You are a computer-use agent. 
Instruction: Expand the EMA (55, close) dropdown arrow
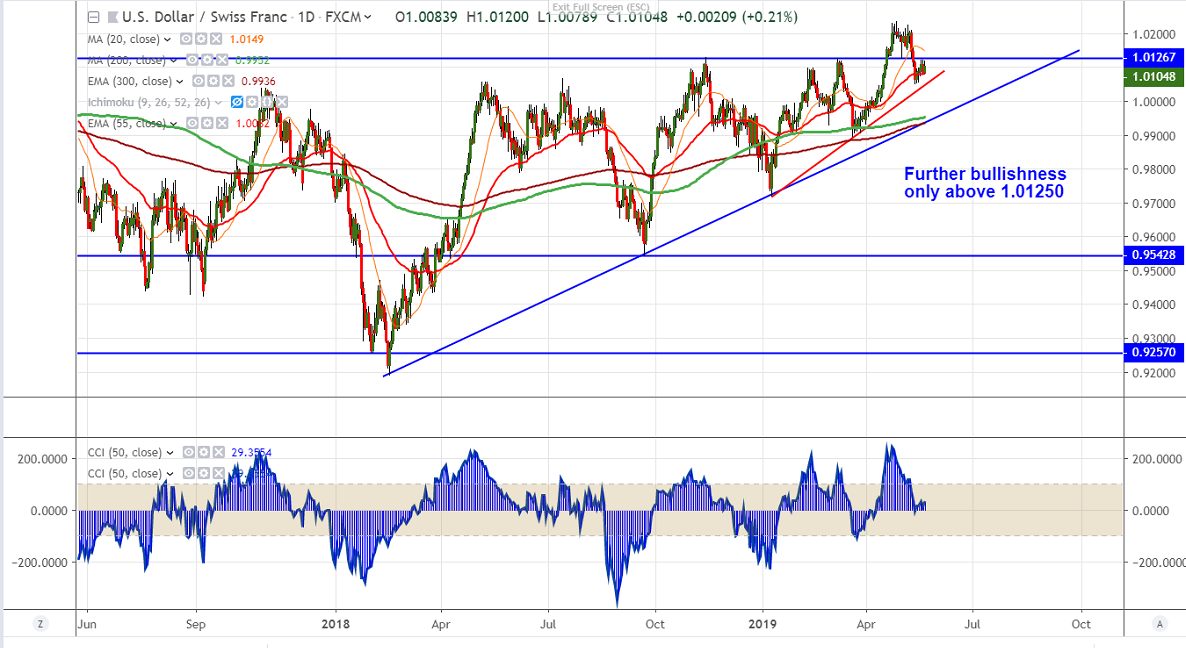click(173, 123)
